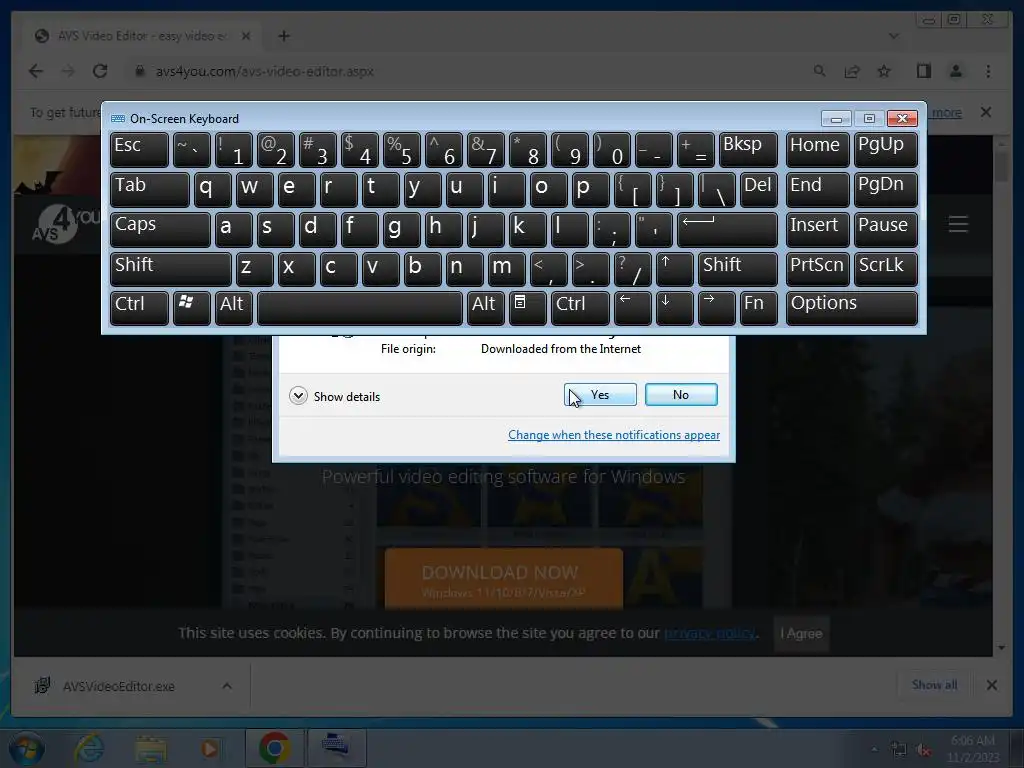Click the number 0 key

pyautogui.click(x=611, y=150)
